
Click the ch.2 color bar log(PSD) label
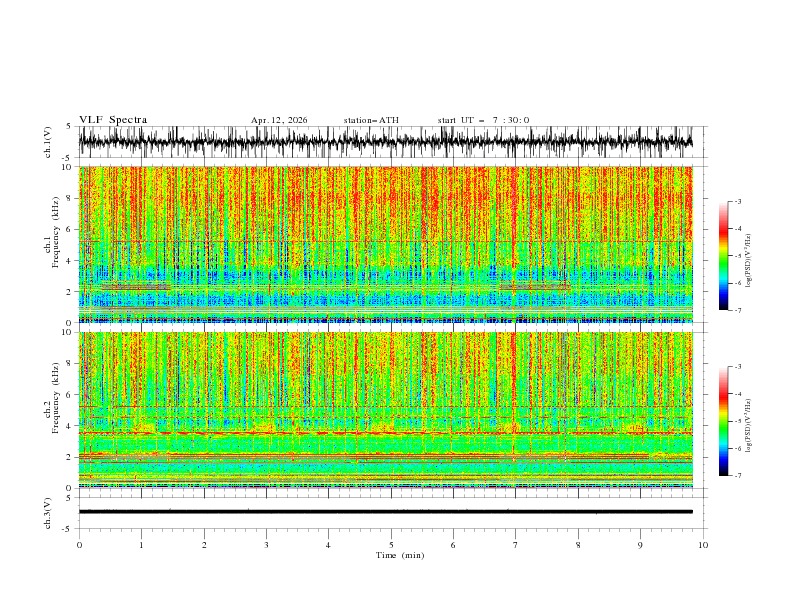748,425
